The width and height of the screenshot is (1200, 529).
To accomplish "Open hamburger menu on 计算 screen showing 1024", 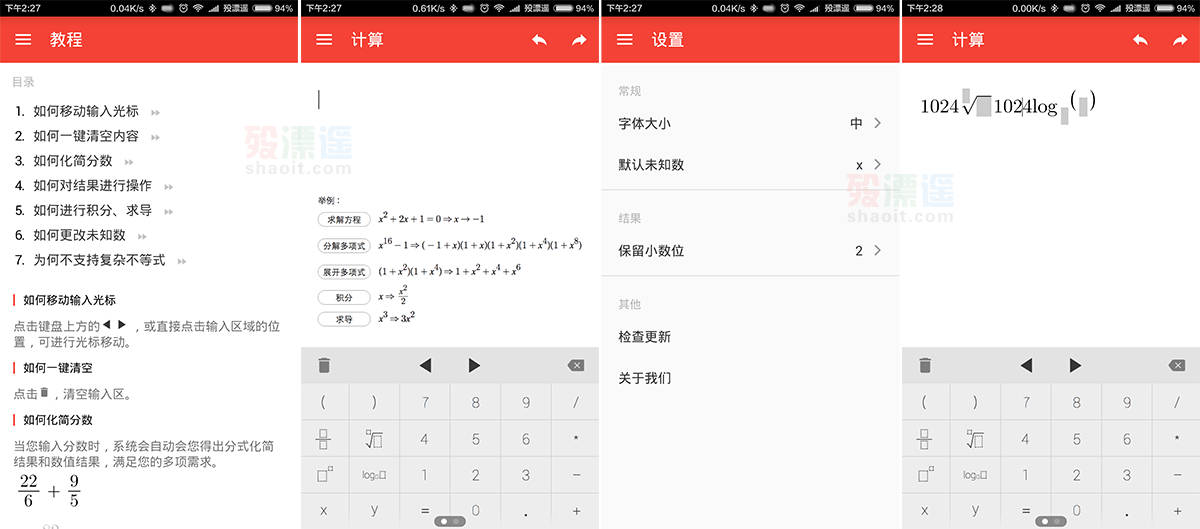I will click(x=926, y=40).
